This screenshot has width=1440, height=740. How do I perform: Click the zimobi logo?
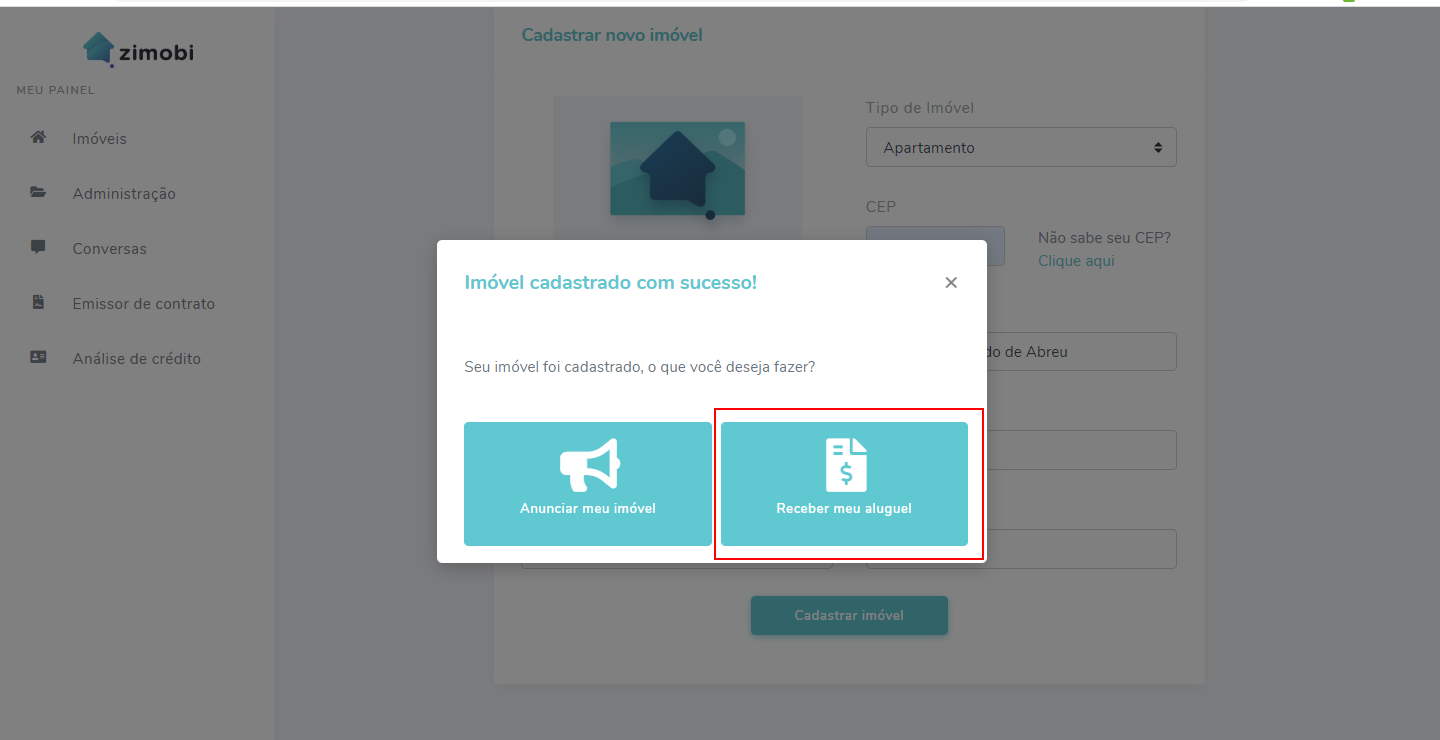click(x=138, y=50)
